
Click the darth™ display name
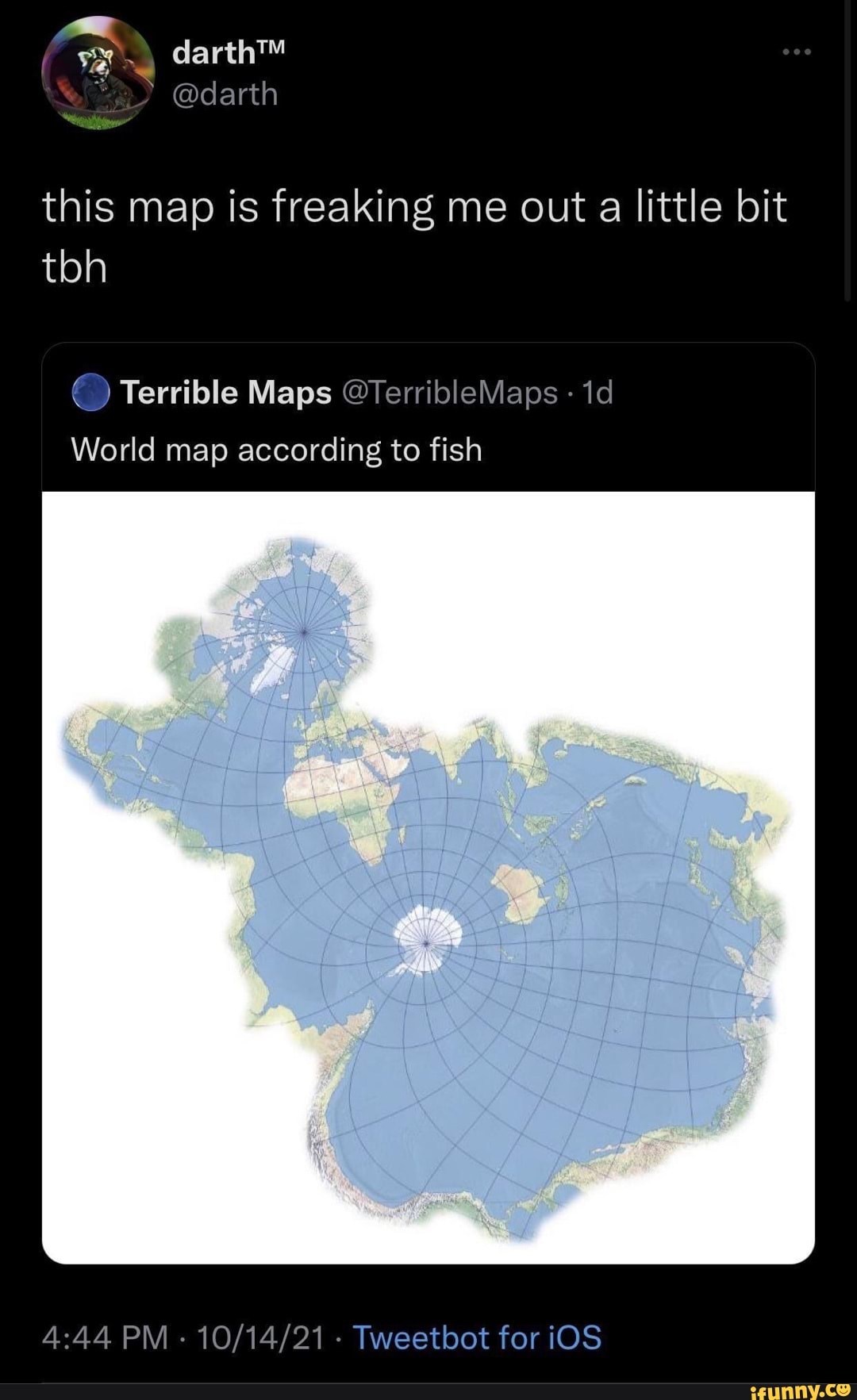(x=228, y=52)
